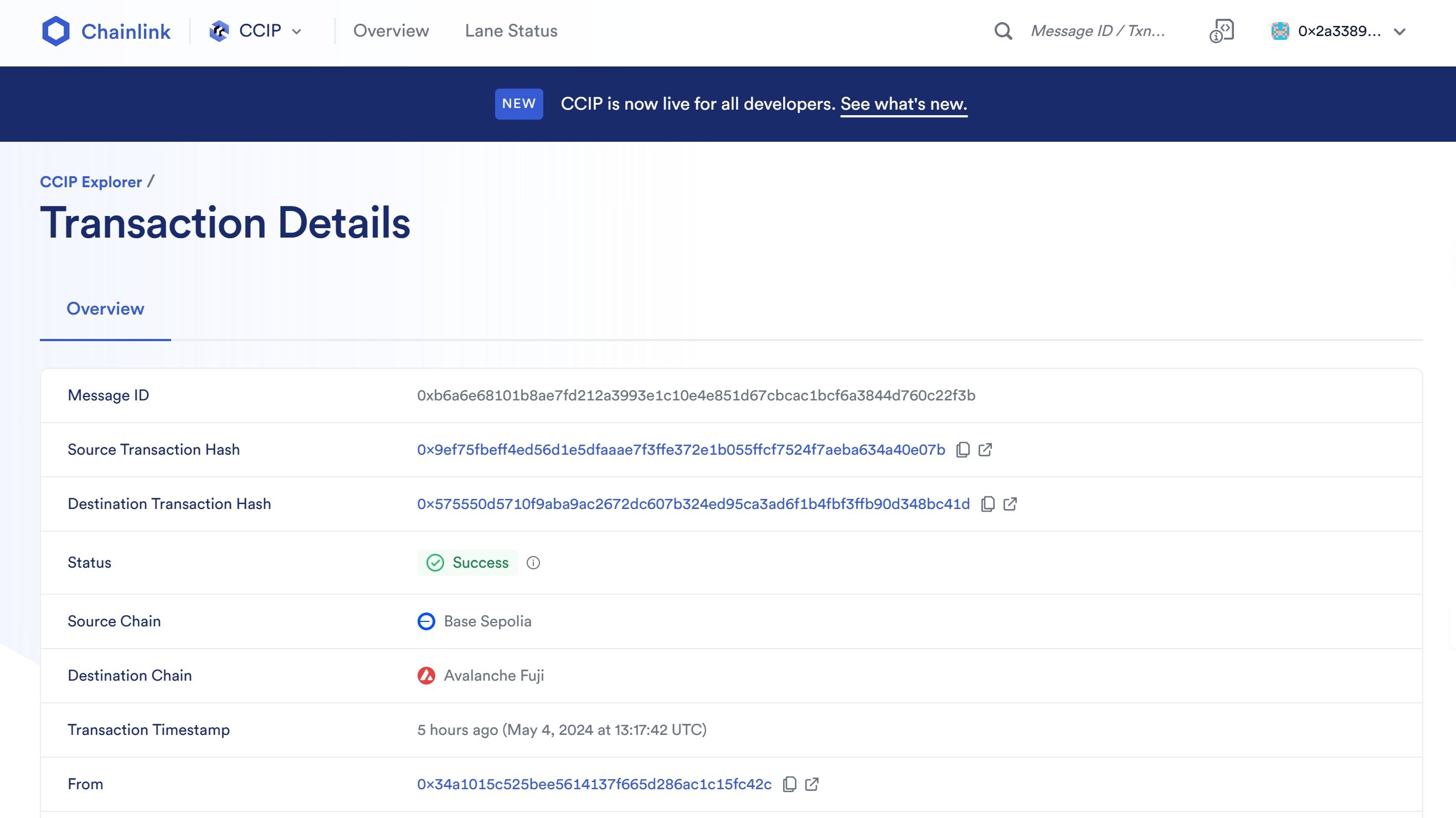Focus the Message ID / Txn search field
The height and width of the screenshot is (818, 1456).
pos(1098,31)
